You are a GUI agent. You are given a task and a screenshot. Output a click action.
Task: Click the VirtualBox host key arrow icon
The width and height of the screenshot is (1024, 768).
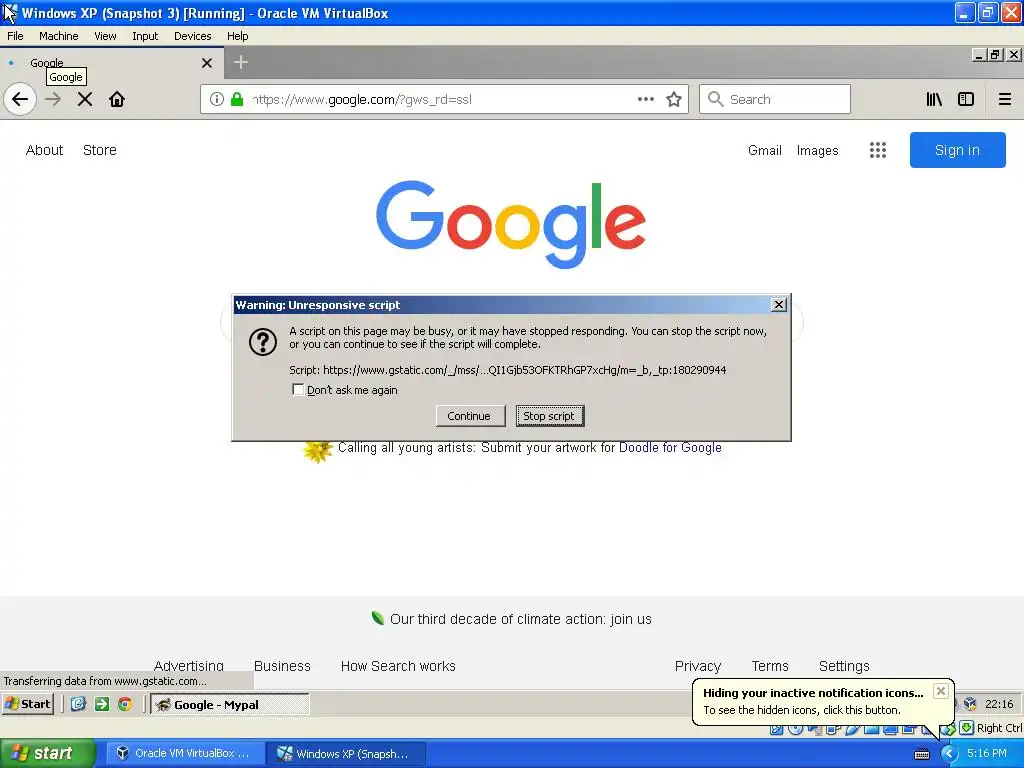tap(966, 728)
